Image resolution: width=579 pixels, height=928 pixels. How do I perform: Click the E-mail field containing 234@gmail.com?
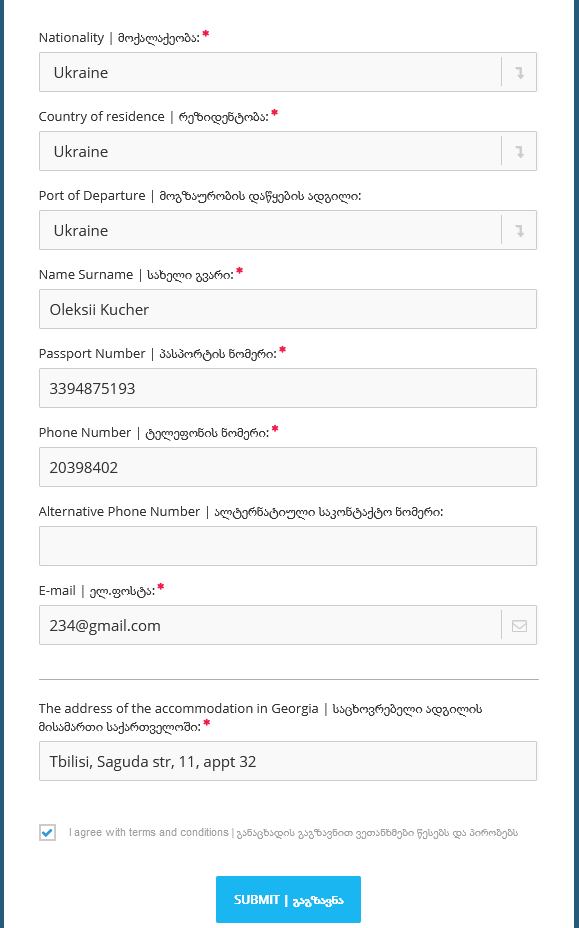tap(270, 625)
